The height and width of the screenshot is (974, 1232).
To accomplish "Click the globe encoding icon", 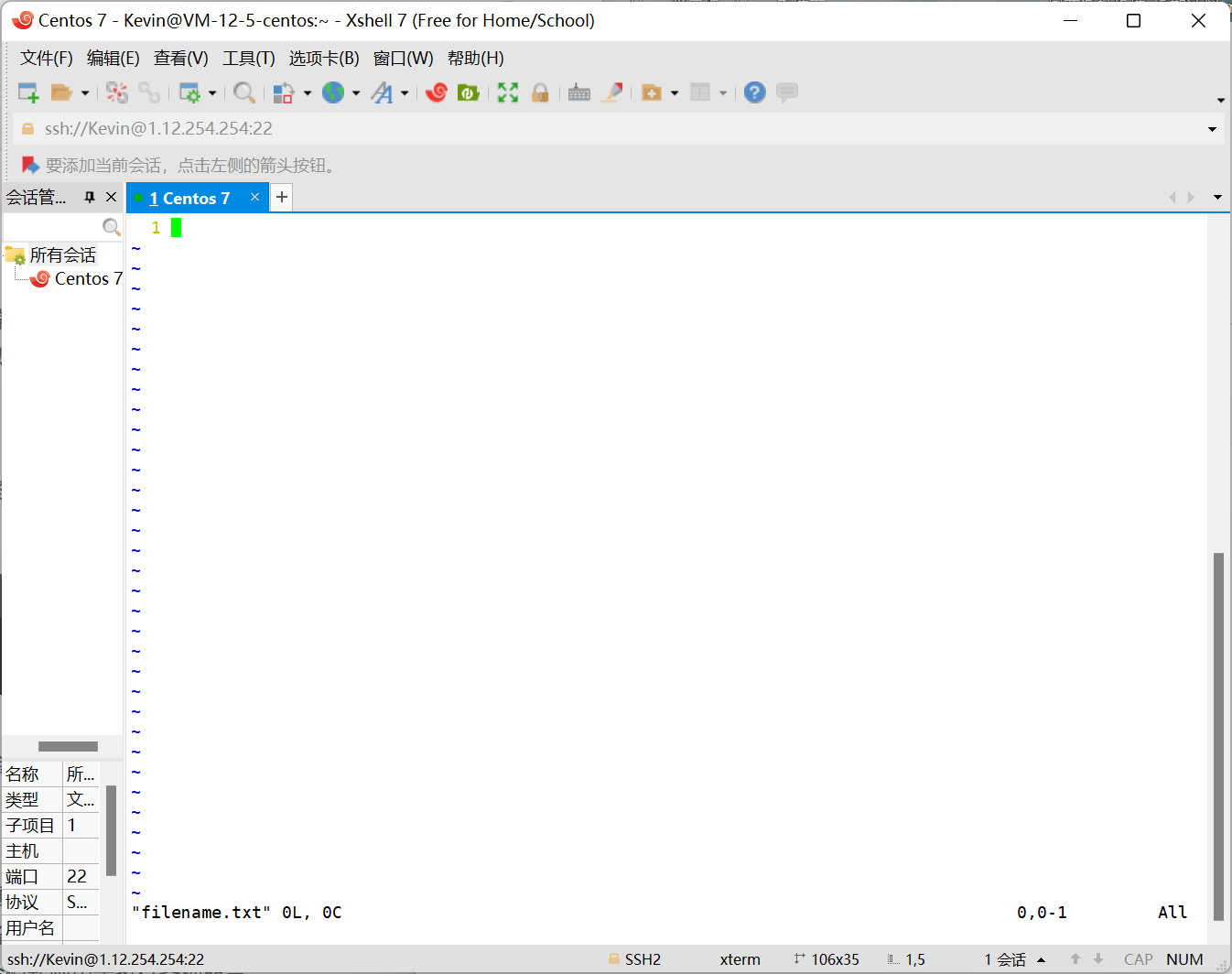I will pyautogui.click(x=333, y=92).
